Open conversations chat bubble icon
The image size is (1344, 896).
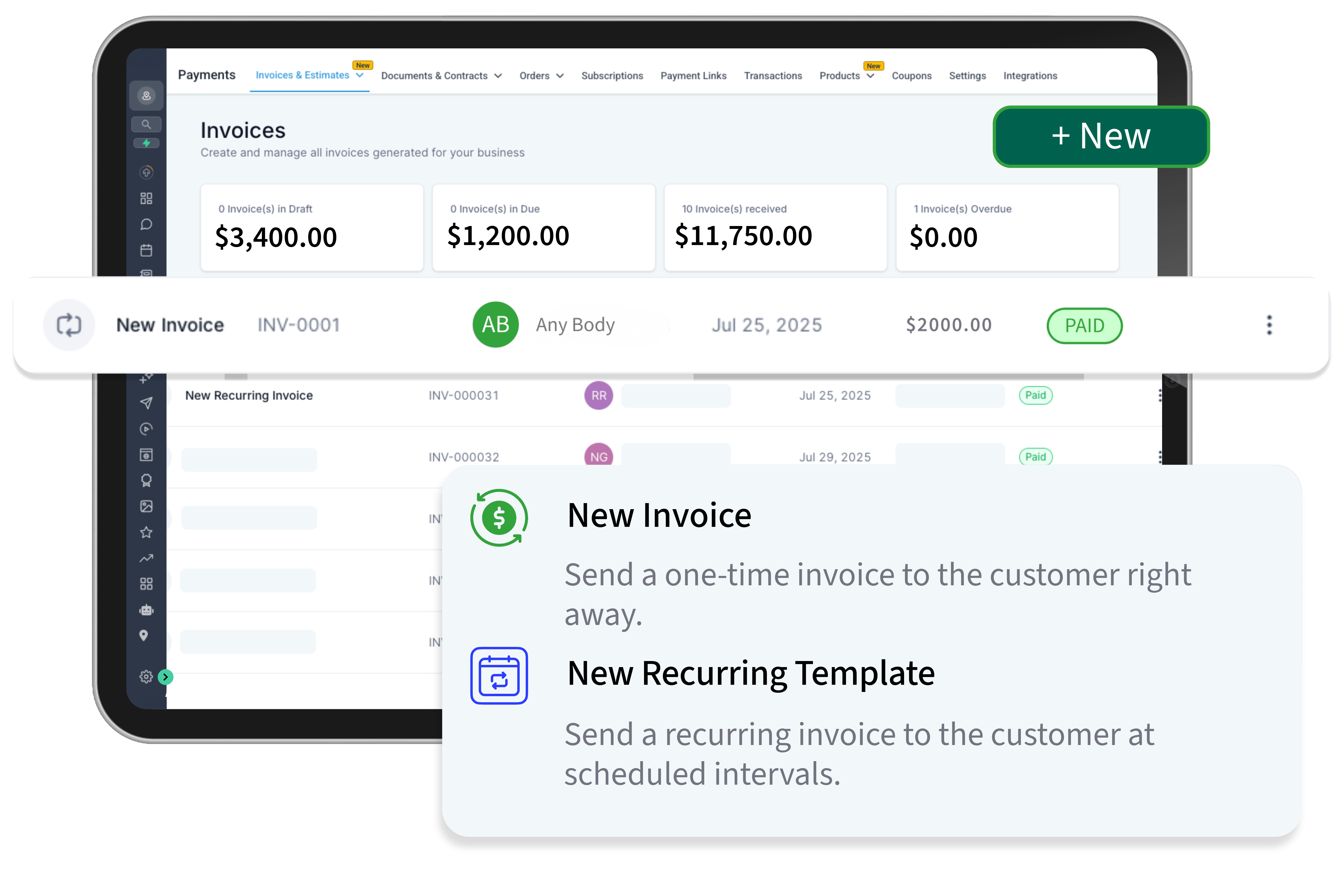[146, 224]
